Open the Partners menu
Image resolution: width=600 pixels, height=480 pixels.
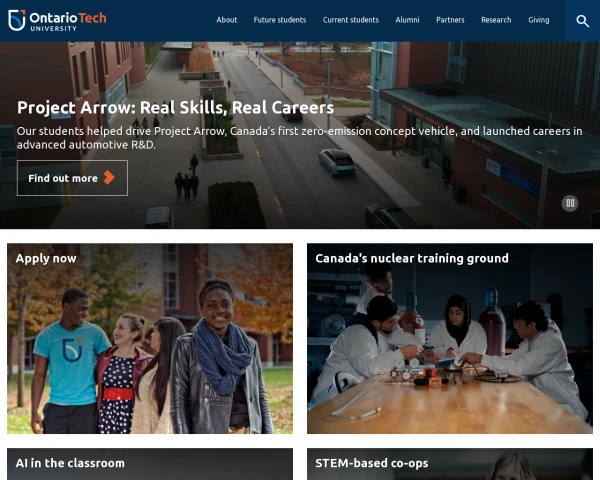tap(450, 20)
